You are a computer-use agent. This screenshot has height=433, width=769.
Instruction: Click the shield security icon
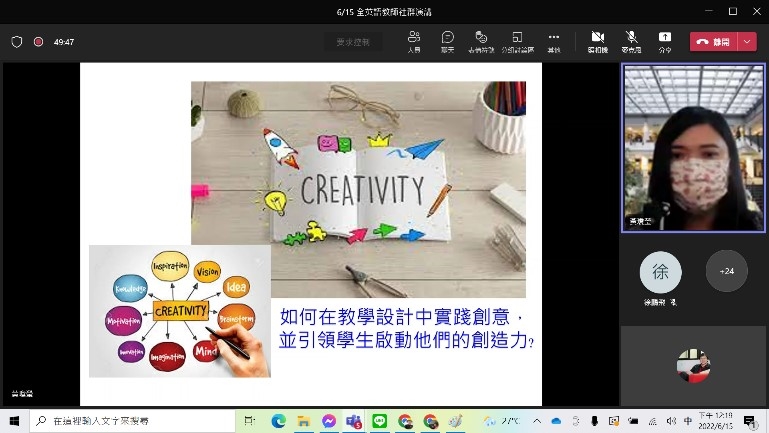(17, 42)
